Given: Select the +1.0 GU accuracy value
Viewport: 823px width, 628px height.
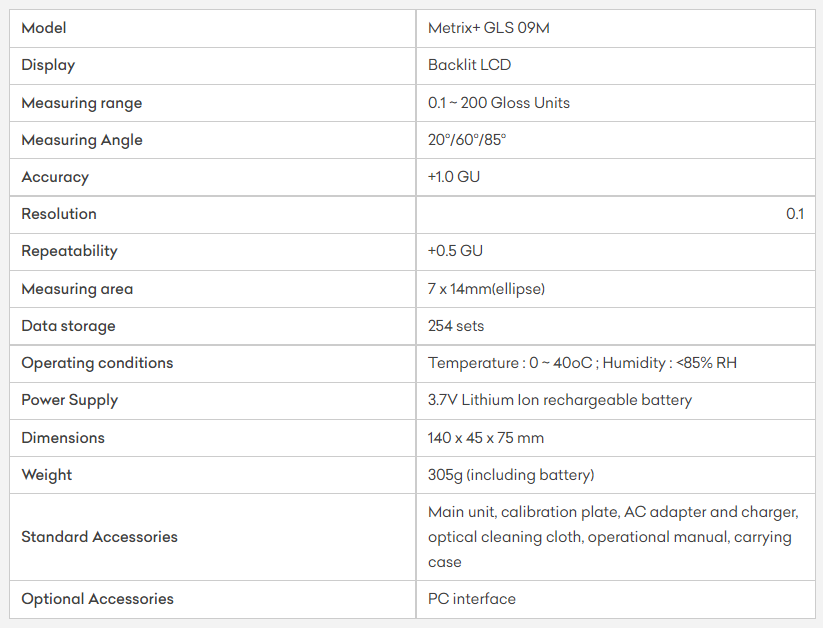Looking at the screenshot, I should click(455, 177).
